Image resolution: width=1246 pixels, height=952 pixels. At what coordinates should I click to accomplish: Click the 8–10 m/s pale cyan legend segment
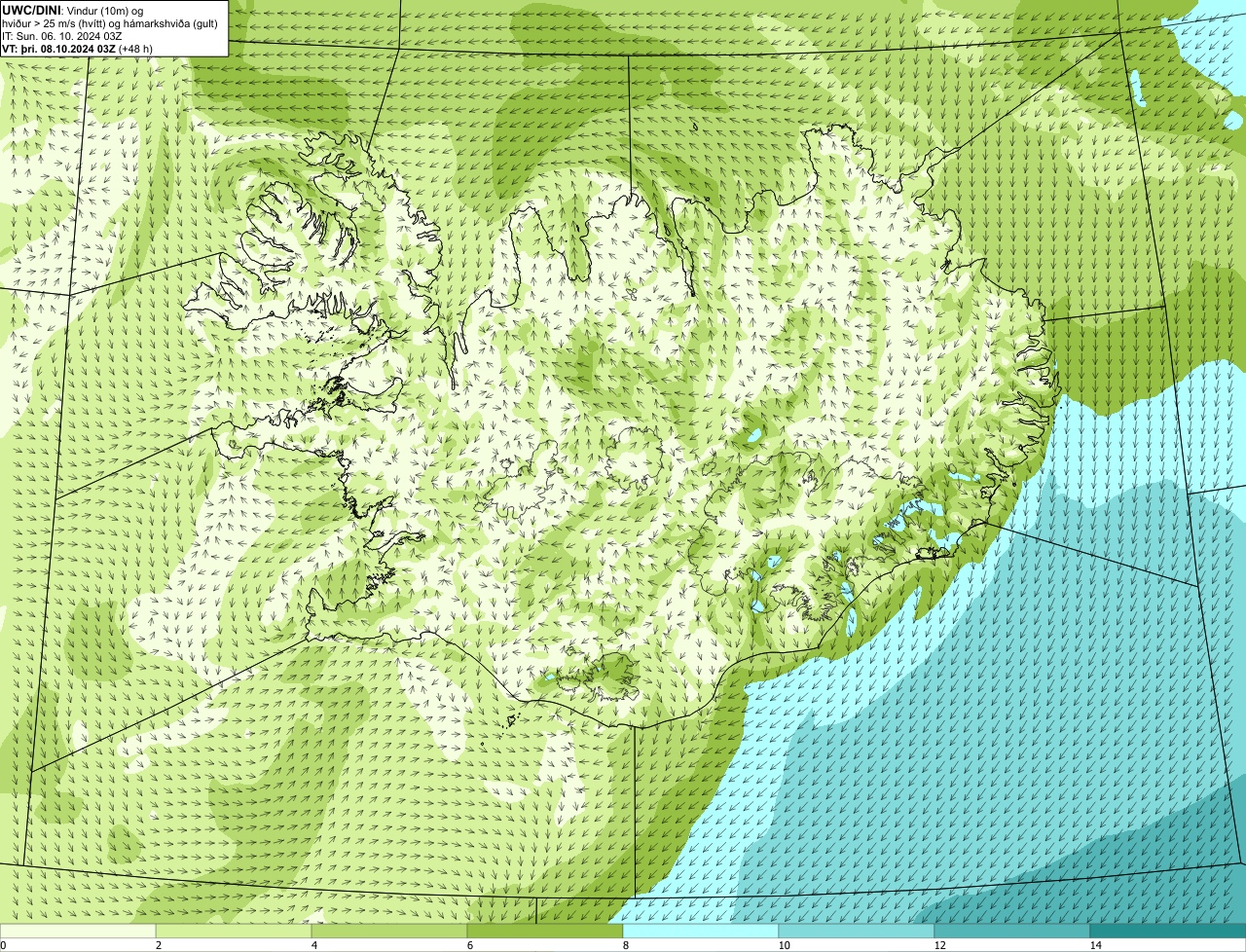point(701,931)
